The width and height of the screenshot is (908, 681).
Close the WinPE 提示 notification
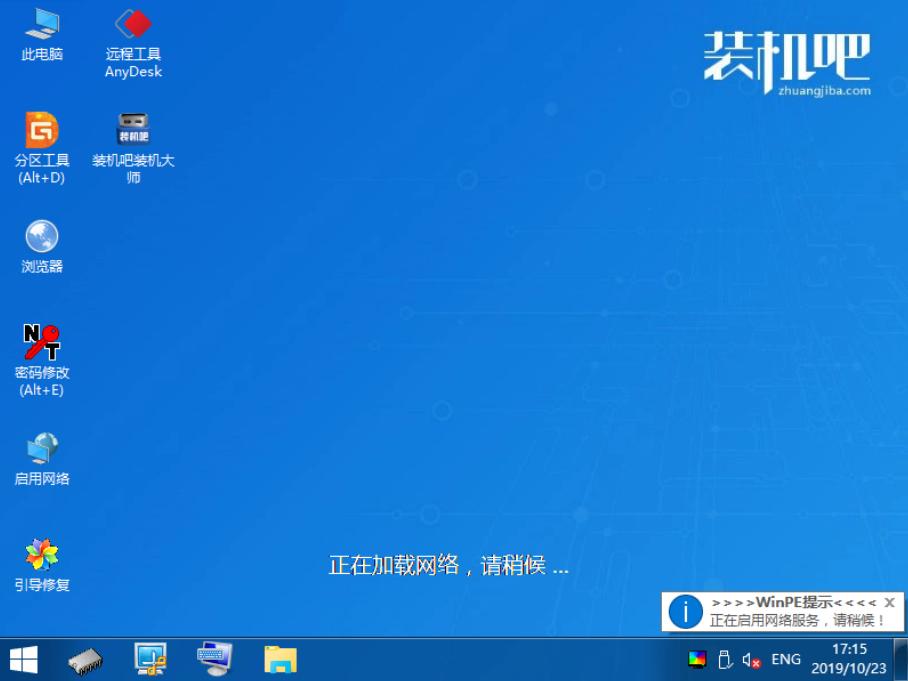click(889, 601)
